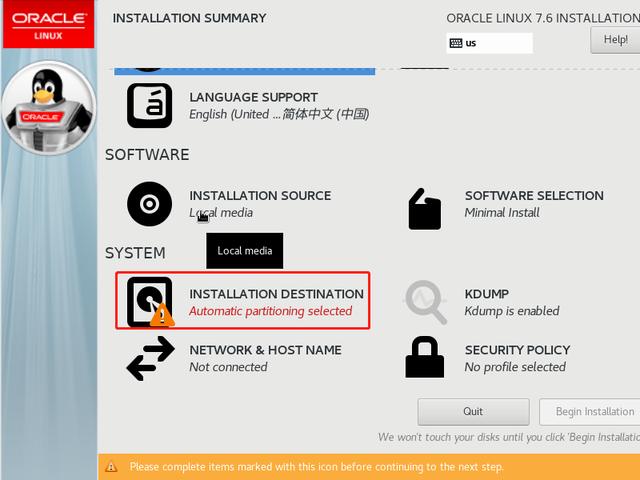Open the SOFTWARE SELECTION title link
This screenshot has height=480, width=640.
pos(534,196)
